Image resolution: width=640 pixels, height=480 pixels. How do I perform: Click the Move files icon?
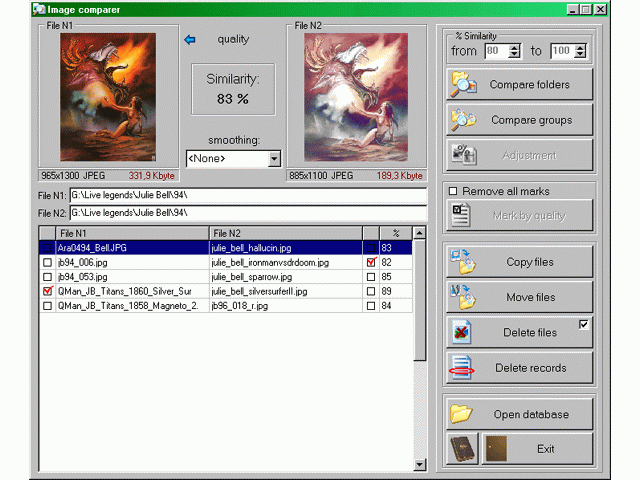[x=463, y=297]
